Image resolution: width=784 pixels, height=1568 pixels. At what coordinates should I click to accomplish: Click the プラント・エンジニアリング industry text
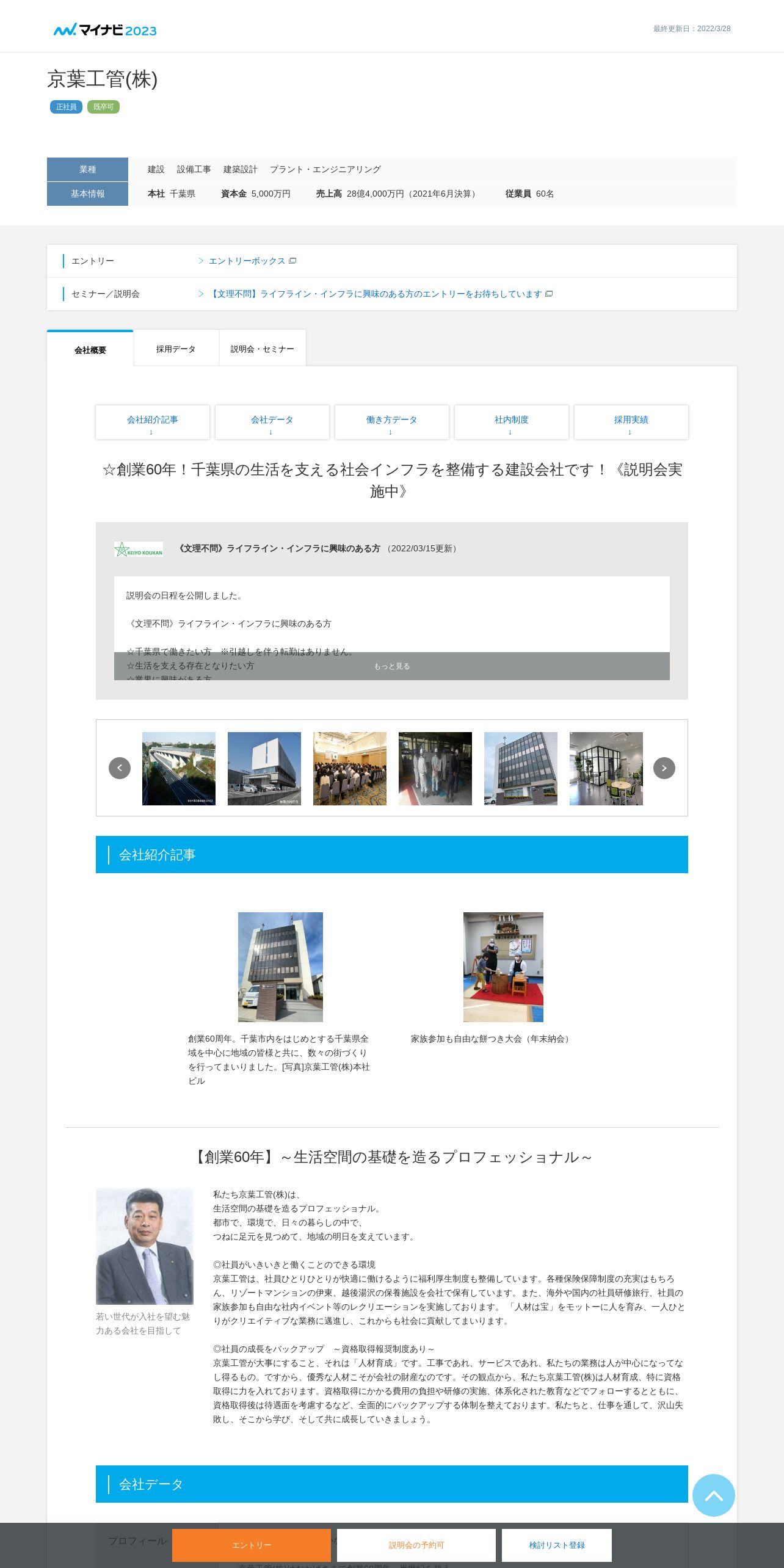325,170
